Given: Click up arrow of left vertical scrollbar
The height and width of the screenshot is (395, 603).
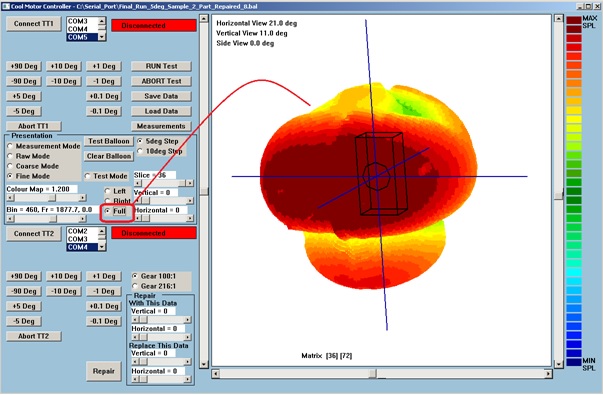Looking at the screenshot, I should (x=204, y=18).
